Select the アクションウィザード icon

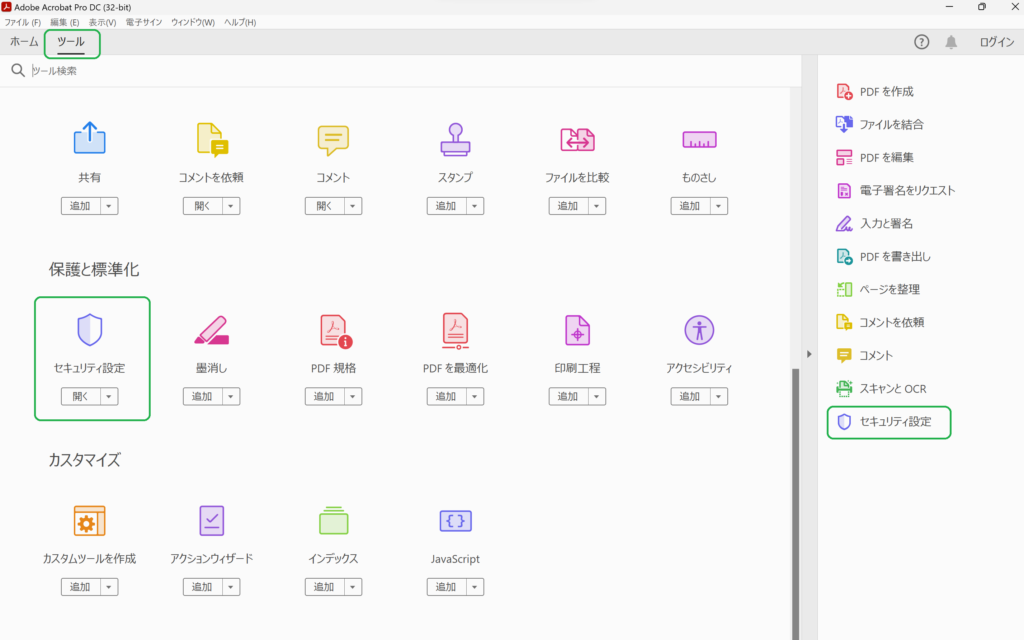(x=212, y=520)
